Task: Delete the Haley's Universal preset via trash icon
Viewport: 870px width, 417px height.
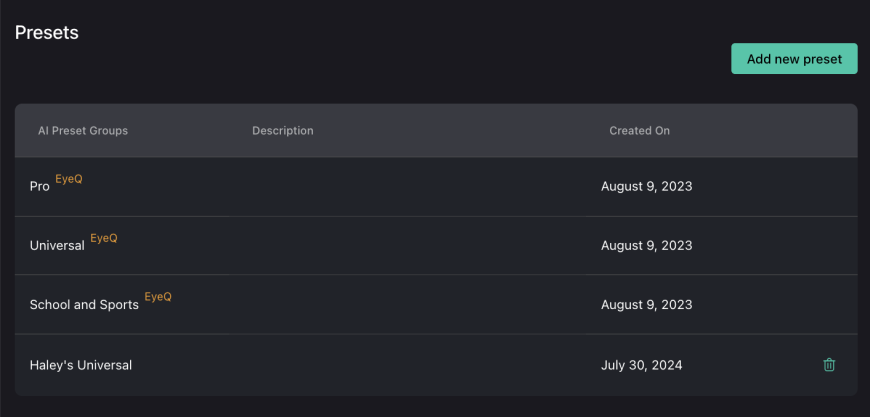Action: 829,365
